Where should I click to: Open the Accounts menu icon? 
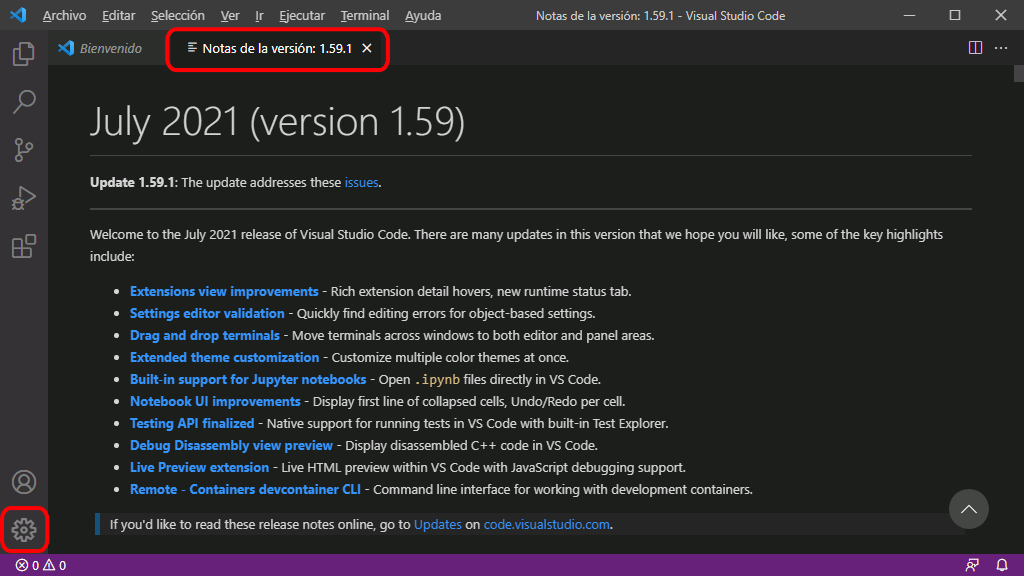(24, 482)
